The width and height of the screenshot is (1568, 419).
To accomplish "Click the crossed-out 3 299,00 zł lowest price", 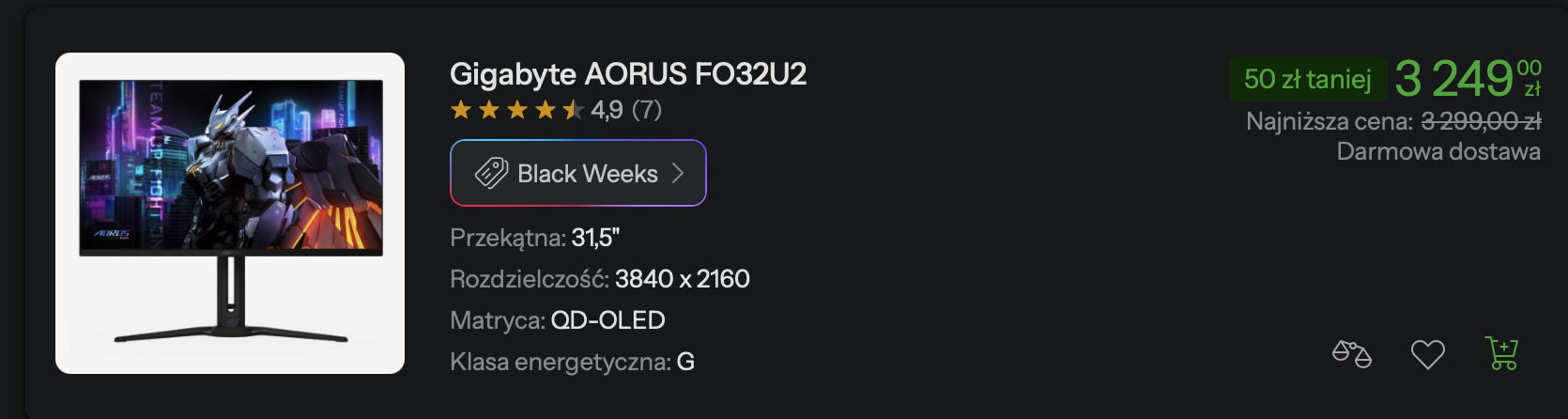I will coord(1481,121).
